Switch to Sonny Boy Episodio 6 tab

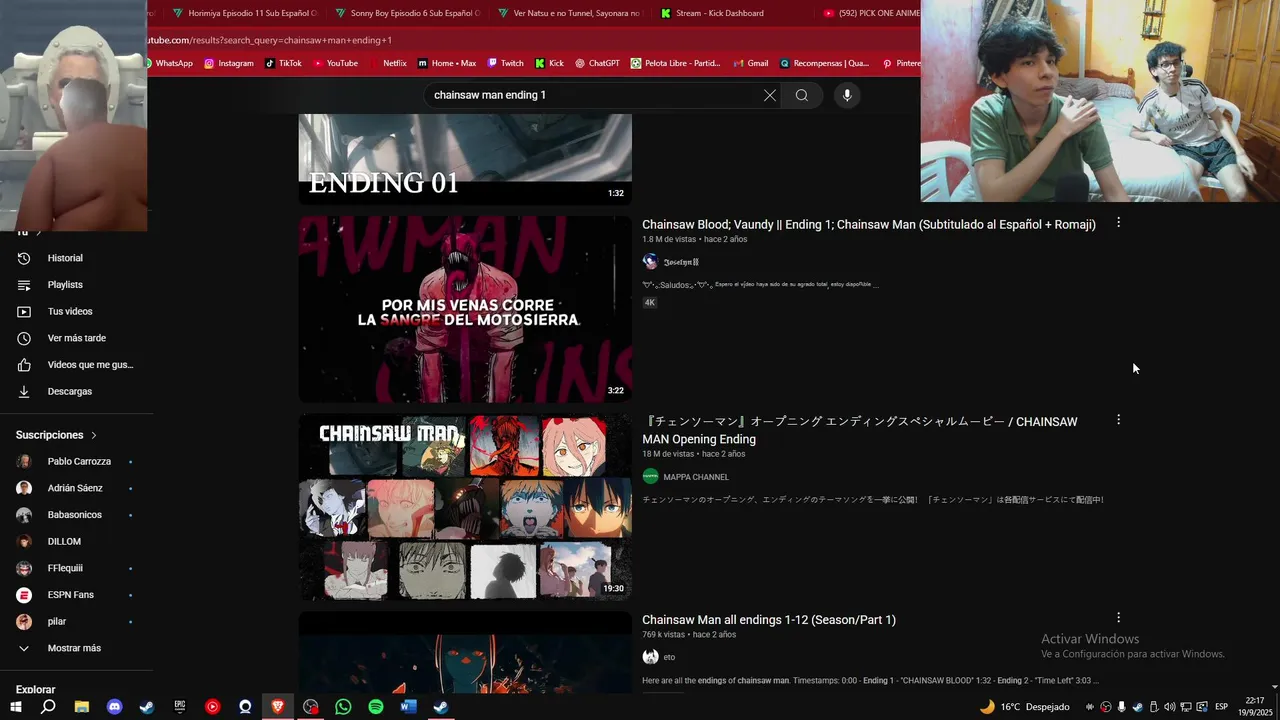pyautogui.click(x=407, y=13)
